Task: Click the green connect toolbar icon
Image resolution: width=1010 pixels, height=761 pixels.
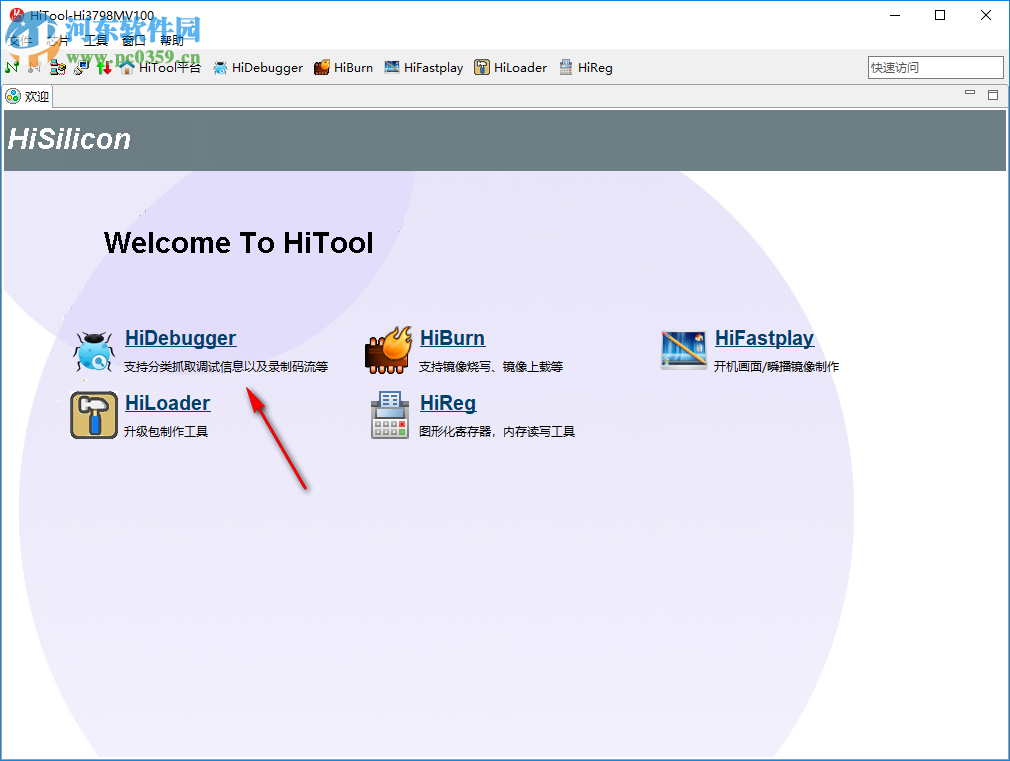Action: pyautogui.click(x=12, y=67)
